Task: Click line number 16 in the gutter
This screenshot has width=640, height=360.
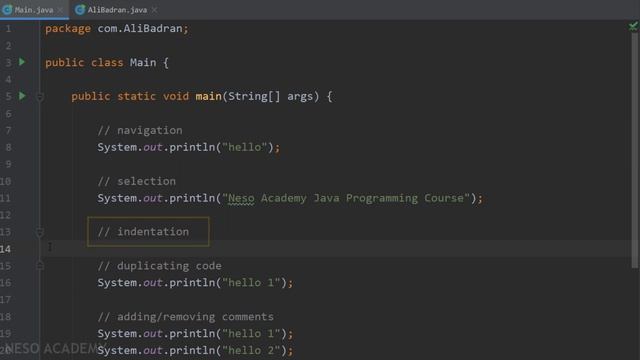Action: pyautogui.click(x=5, y=283)
